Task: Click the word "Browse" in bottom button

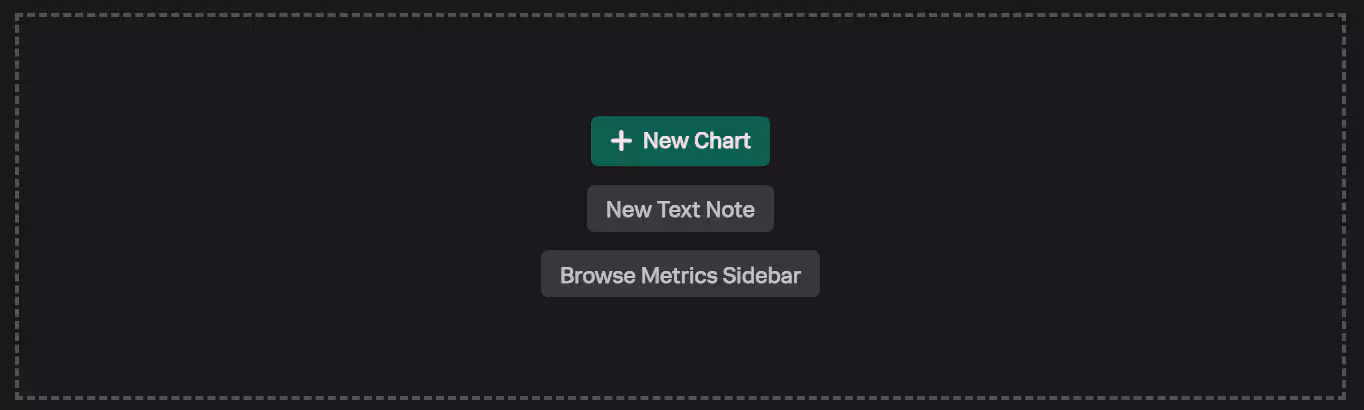Action: click(597, 275)
